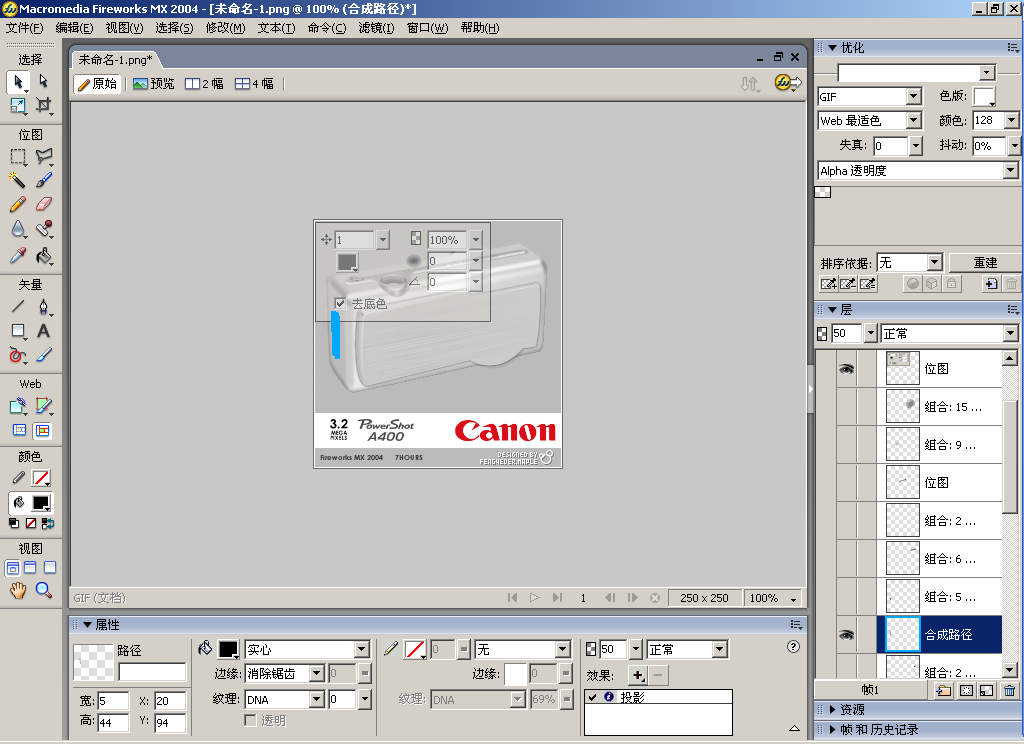The width and height of the screenshot is (1024, 744).
Task: Open the 文件 menu
Action: point(25,27)
